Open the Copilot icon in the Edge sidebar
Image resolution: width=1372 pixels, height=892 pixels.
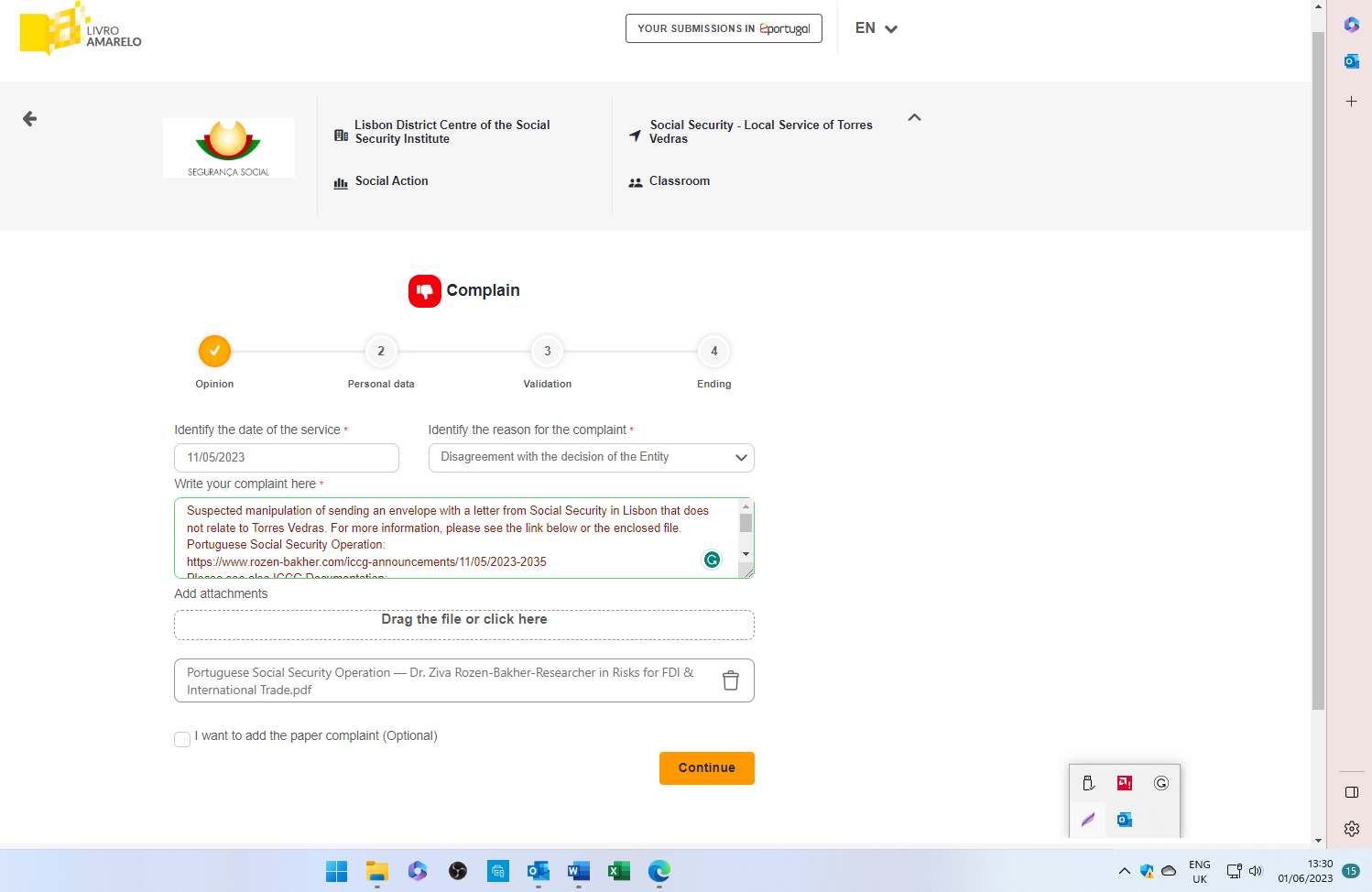pos(1351,25)
